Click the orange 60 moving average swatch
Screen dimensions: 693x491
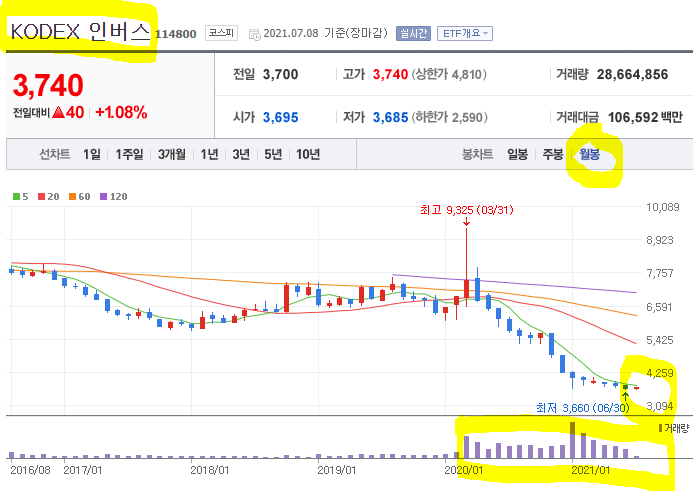72,197
